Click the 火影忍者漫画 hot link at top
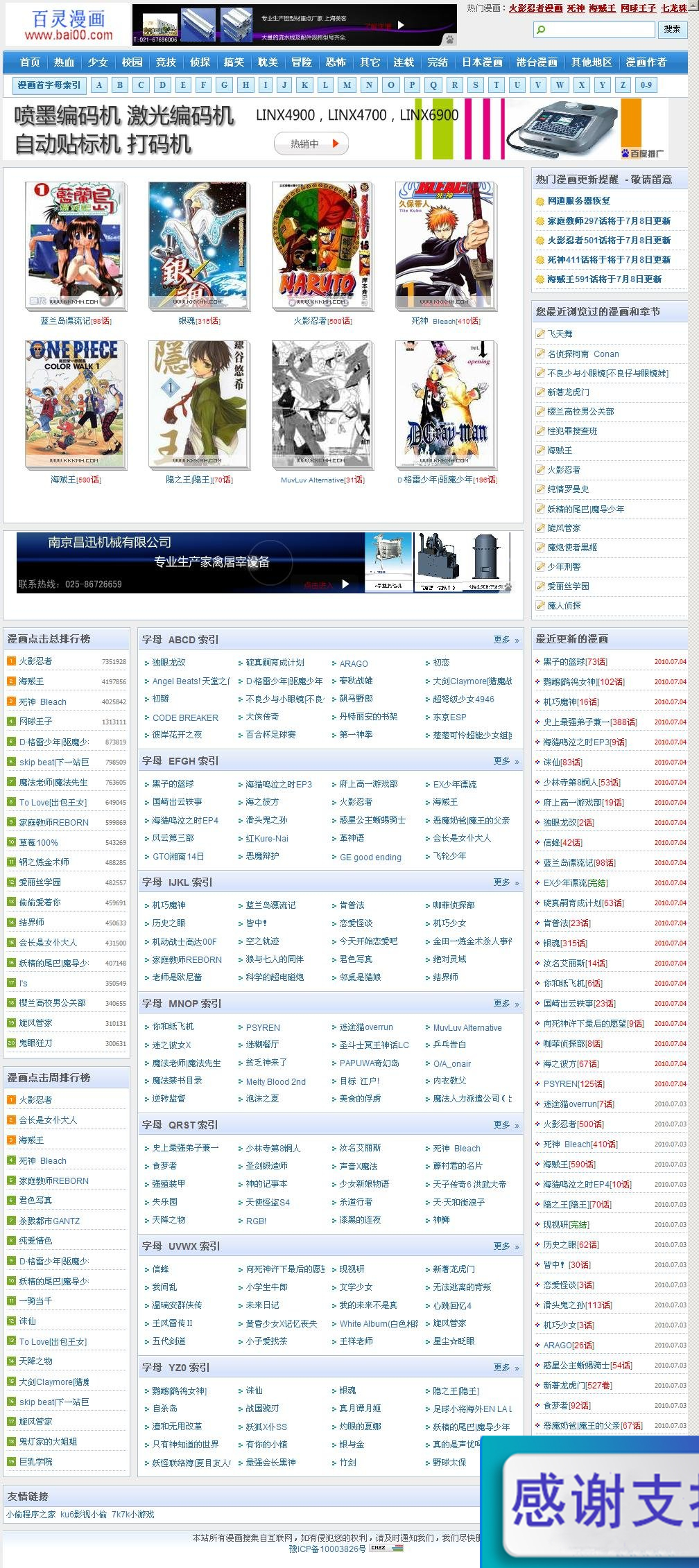Viewport: 699px width, 1568px height. [535, 8]
